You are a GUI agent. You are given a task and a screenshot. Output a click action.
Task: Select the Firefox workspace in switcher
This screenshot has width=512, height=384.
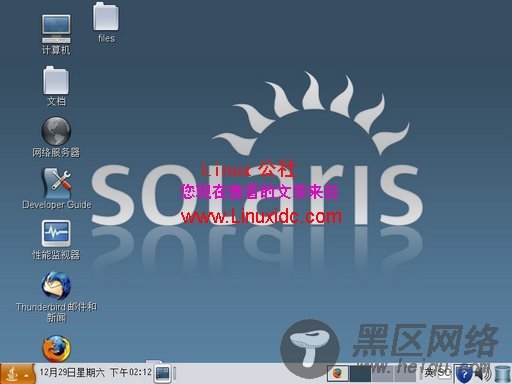(338, 373)
